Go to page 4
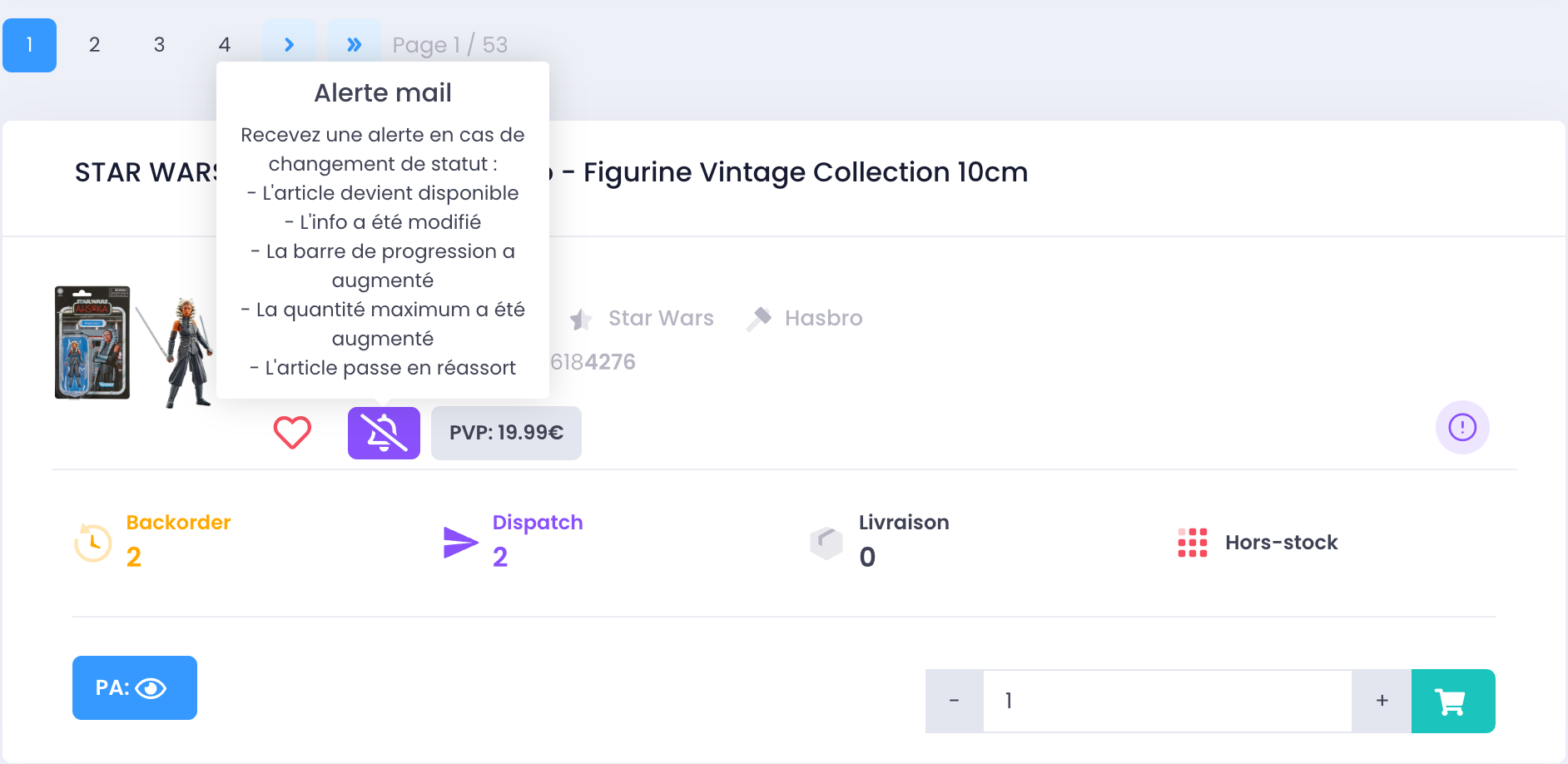1568x764 pixels. (x=224, y=45)
